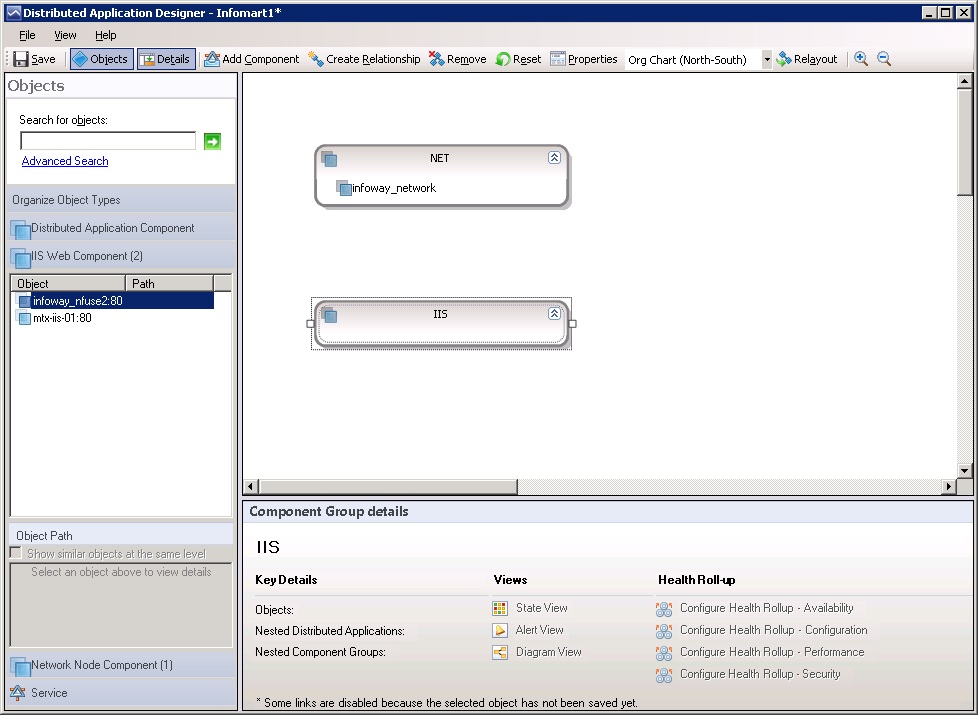This screenshot has height=715, width=978.
Task: Click the Service section icon
Action: point(17,693)
